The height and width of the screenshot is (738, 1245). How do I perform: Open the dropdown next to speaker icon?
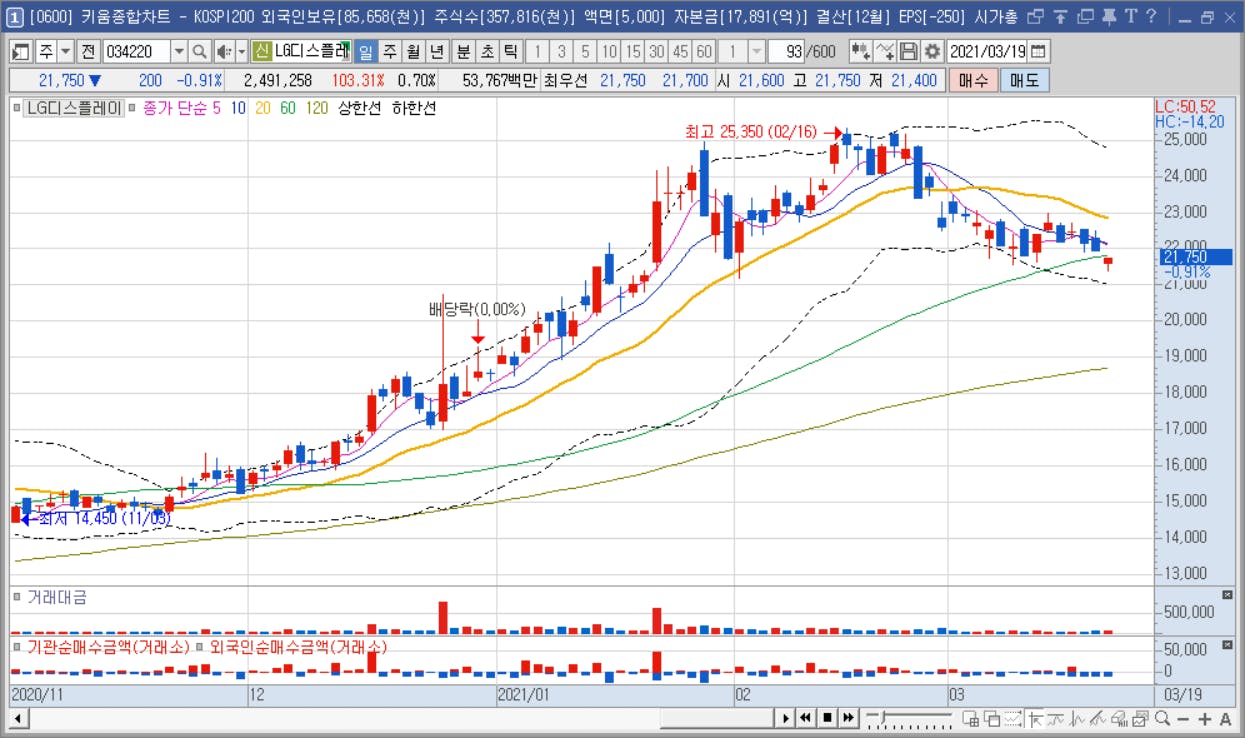[241, 51]
